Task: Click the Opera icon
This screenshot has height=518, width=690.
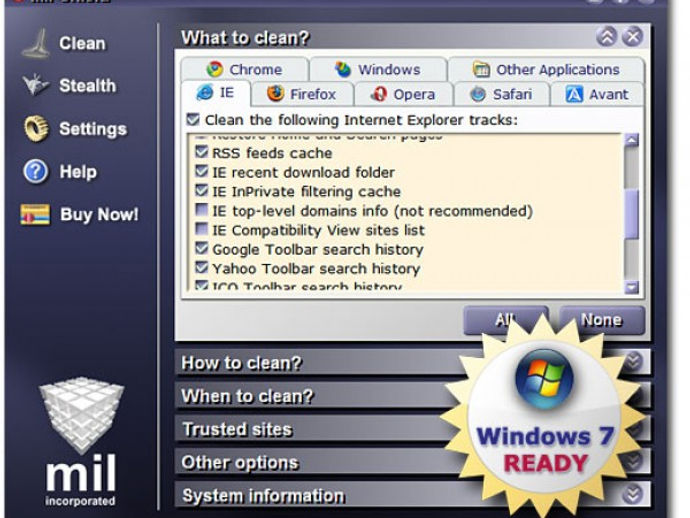Action: [378, 94]
